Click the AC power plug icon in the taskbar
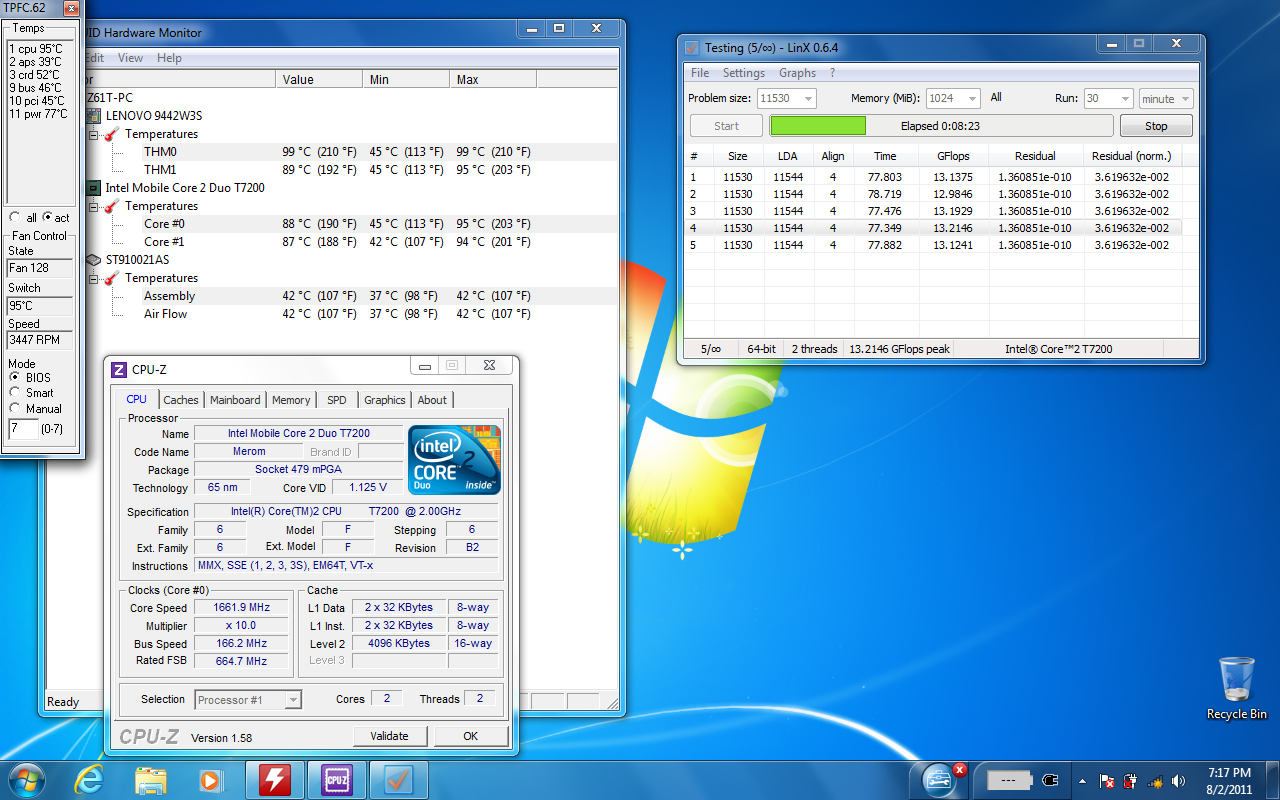Viewport: 1280px width, 800px height. pyautogui.click(x=1050, y=780)
